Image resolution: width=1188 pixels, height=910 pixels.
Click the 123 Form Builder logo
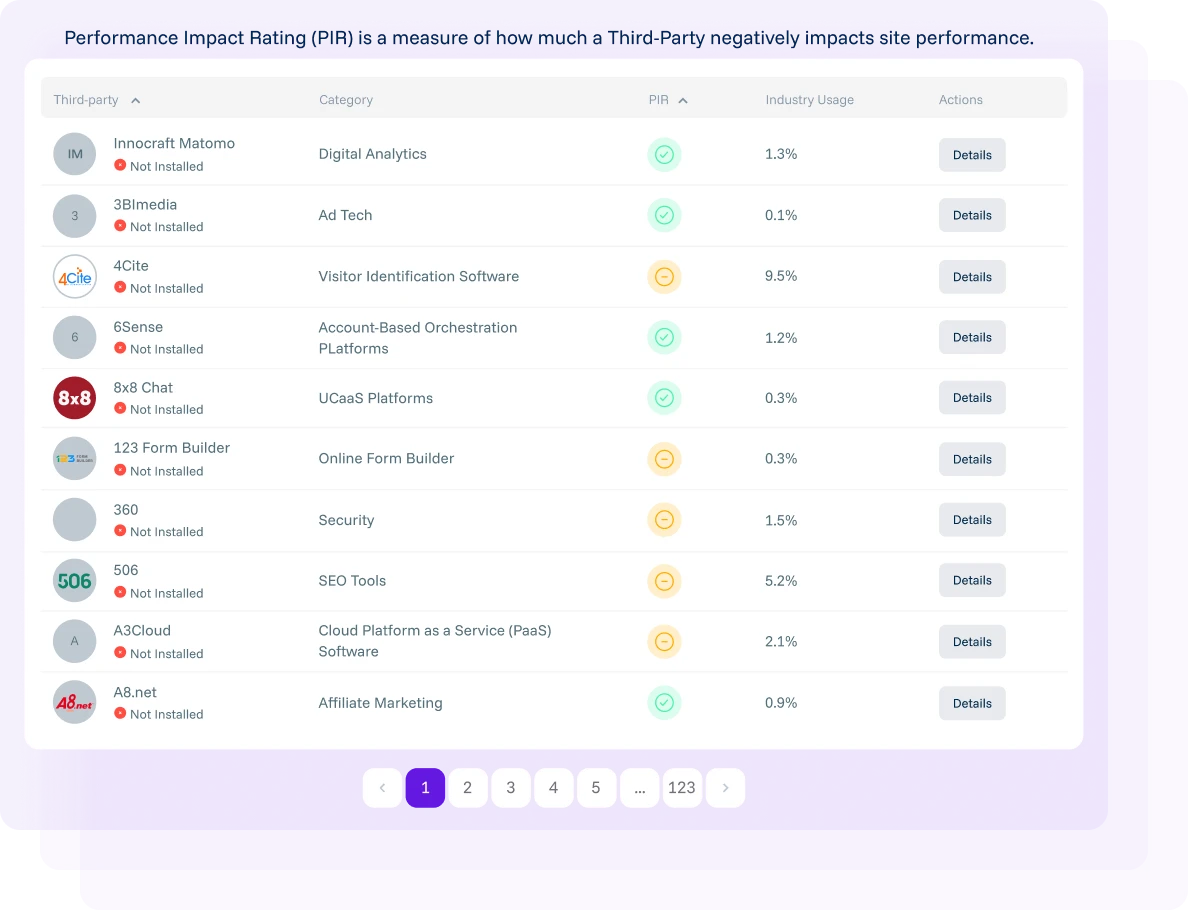point(74,458)
